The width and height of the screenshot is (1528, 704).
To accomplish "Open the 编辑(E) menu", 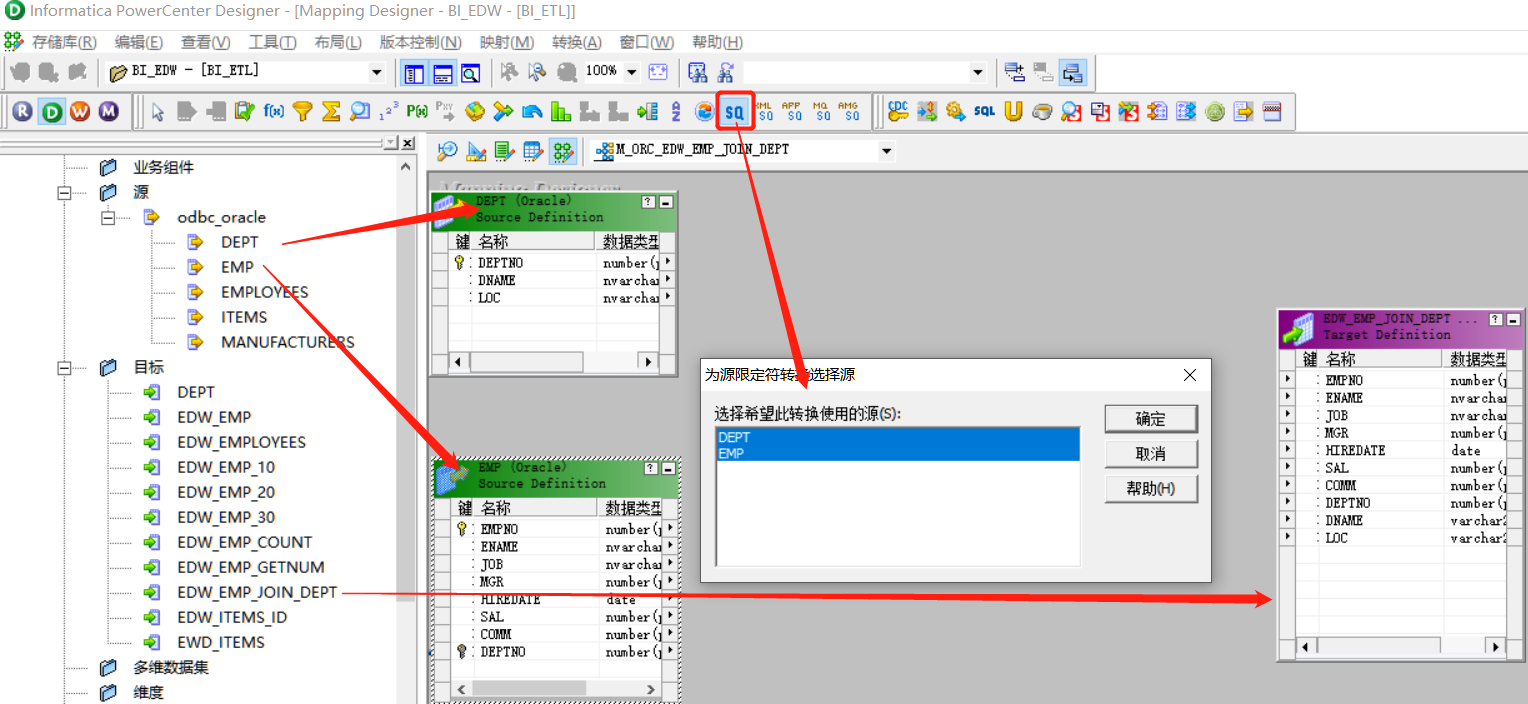I will point(139,42).
